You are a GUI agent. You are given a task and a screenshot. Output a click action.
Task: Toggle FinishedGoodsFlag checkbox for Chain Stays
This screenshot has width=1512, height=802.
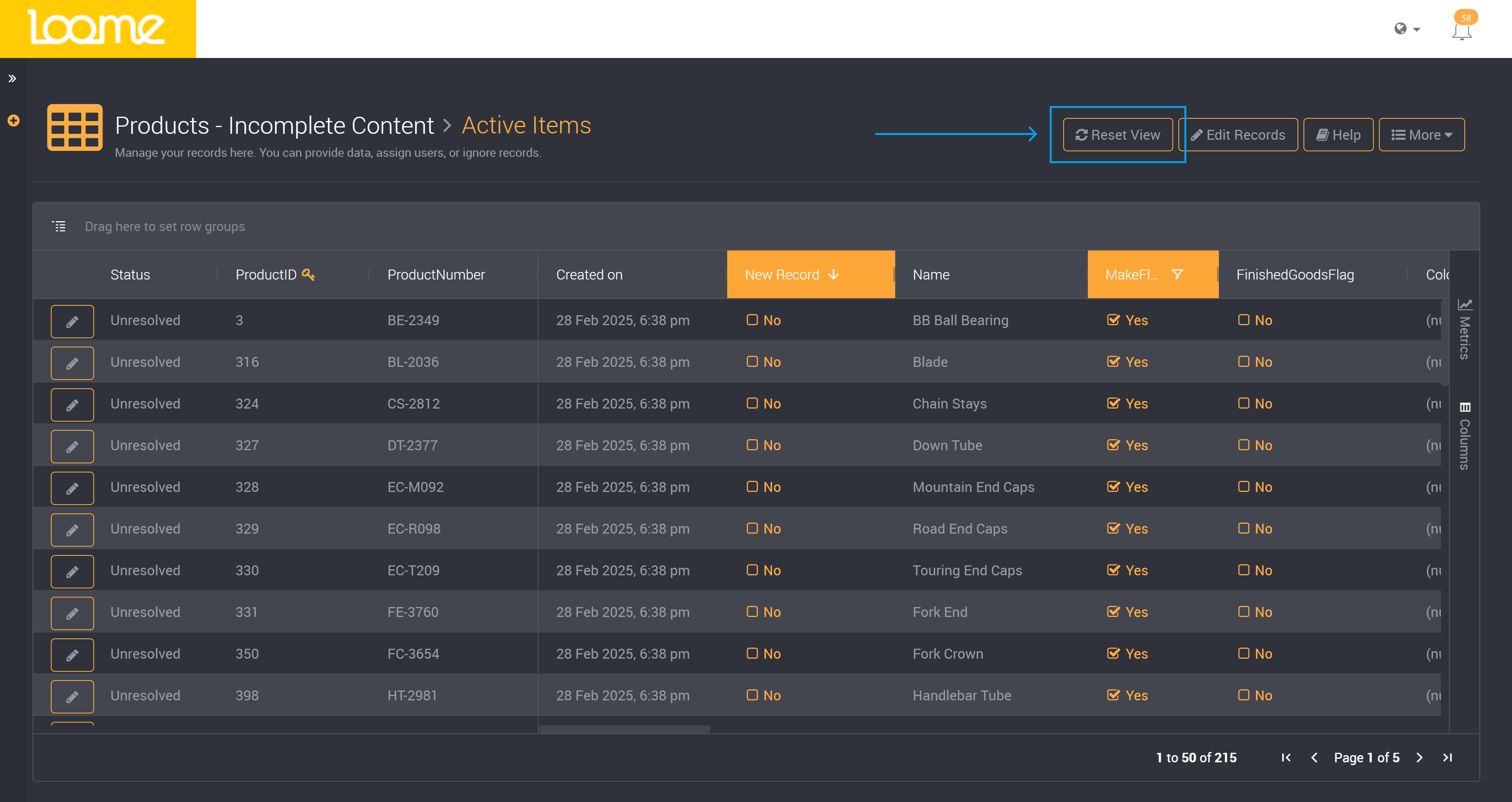point(1243,403)
